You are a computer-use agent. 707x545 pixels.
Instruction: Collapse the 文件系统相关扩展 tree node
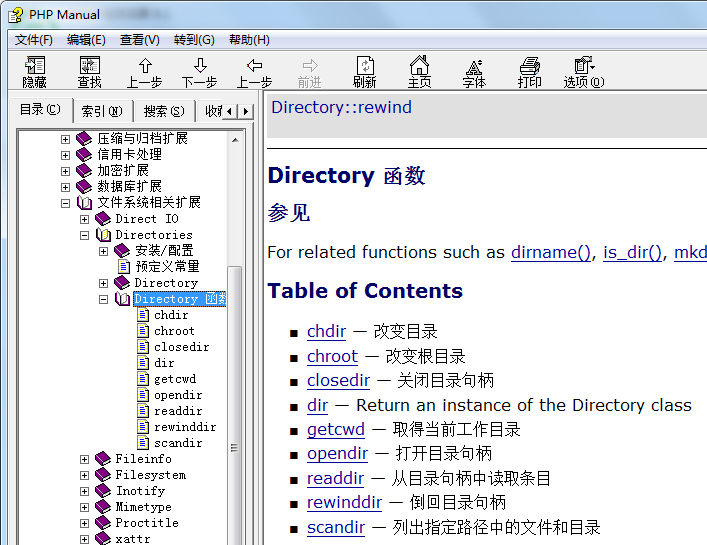(x=65, y=203)
